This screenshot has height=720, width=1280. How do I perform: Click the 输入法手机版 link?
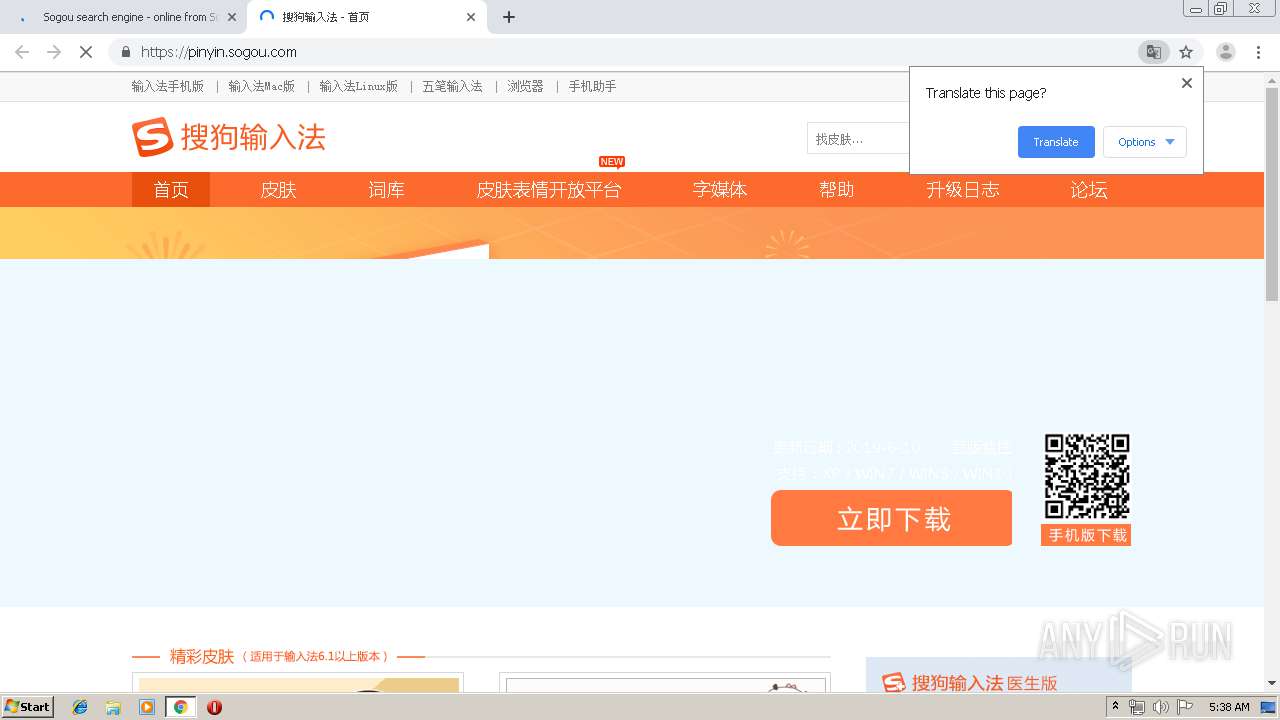tap(168, 86)
